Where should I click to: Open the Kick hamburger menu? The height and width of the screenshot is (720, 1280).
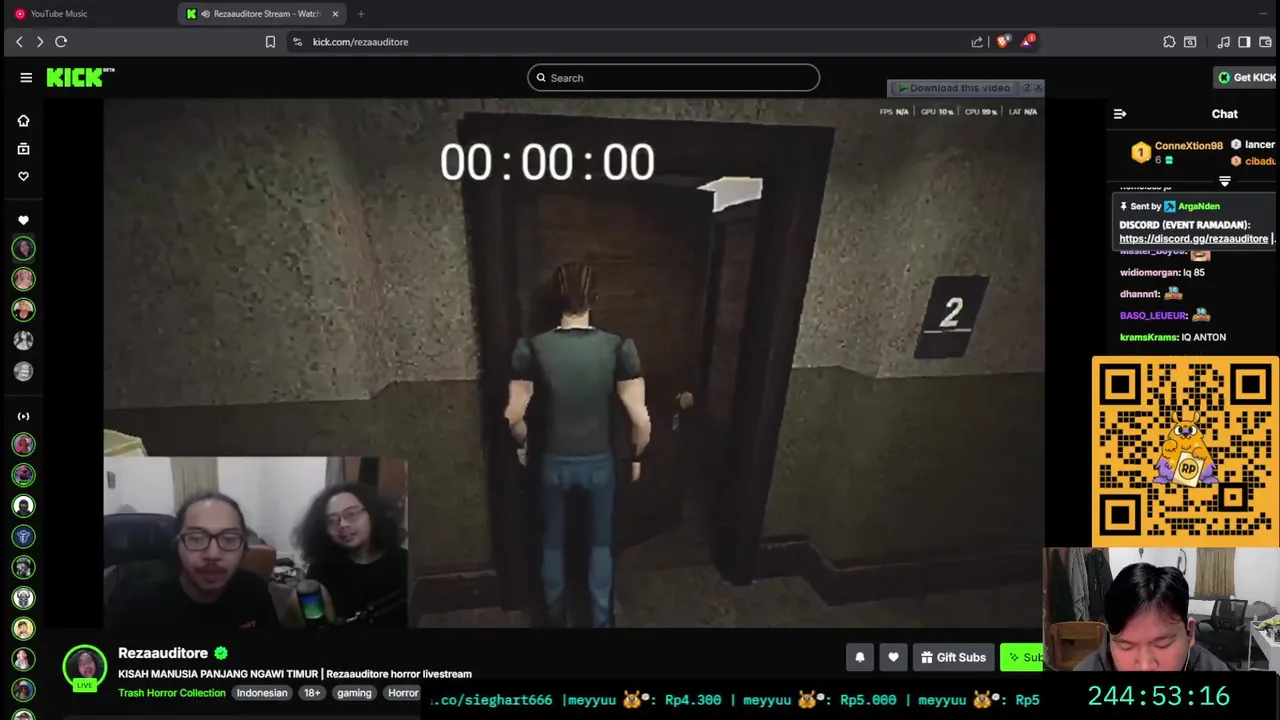click(26, 77)
